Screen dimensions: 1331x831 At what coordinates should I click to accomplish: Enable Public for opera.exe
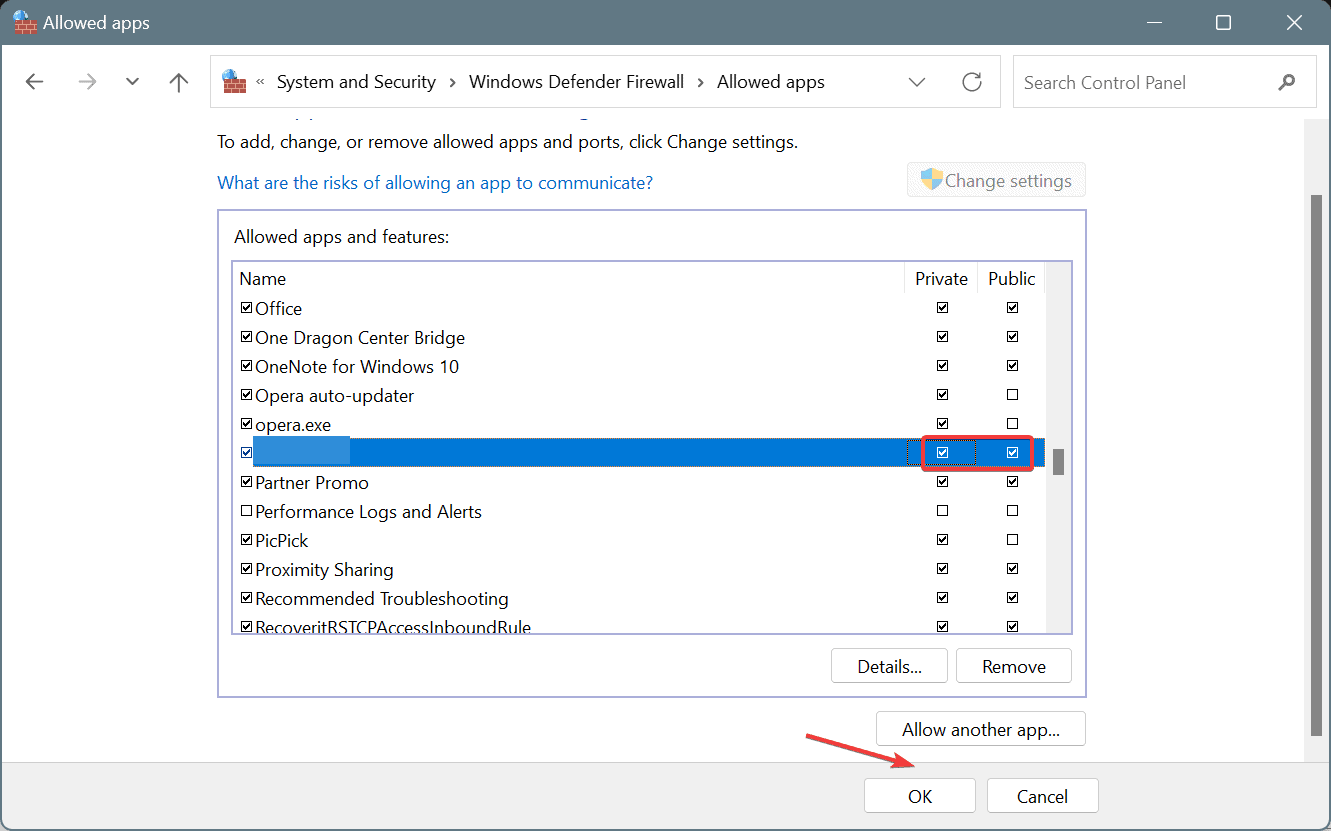[x=1012, y=424]
